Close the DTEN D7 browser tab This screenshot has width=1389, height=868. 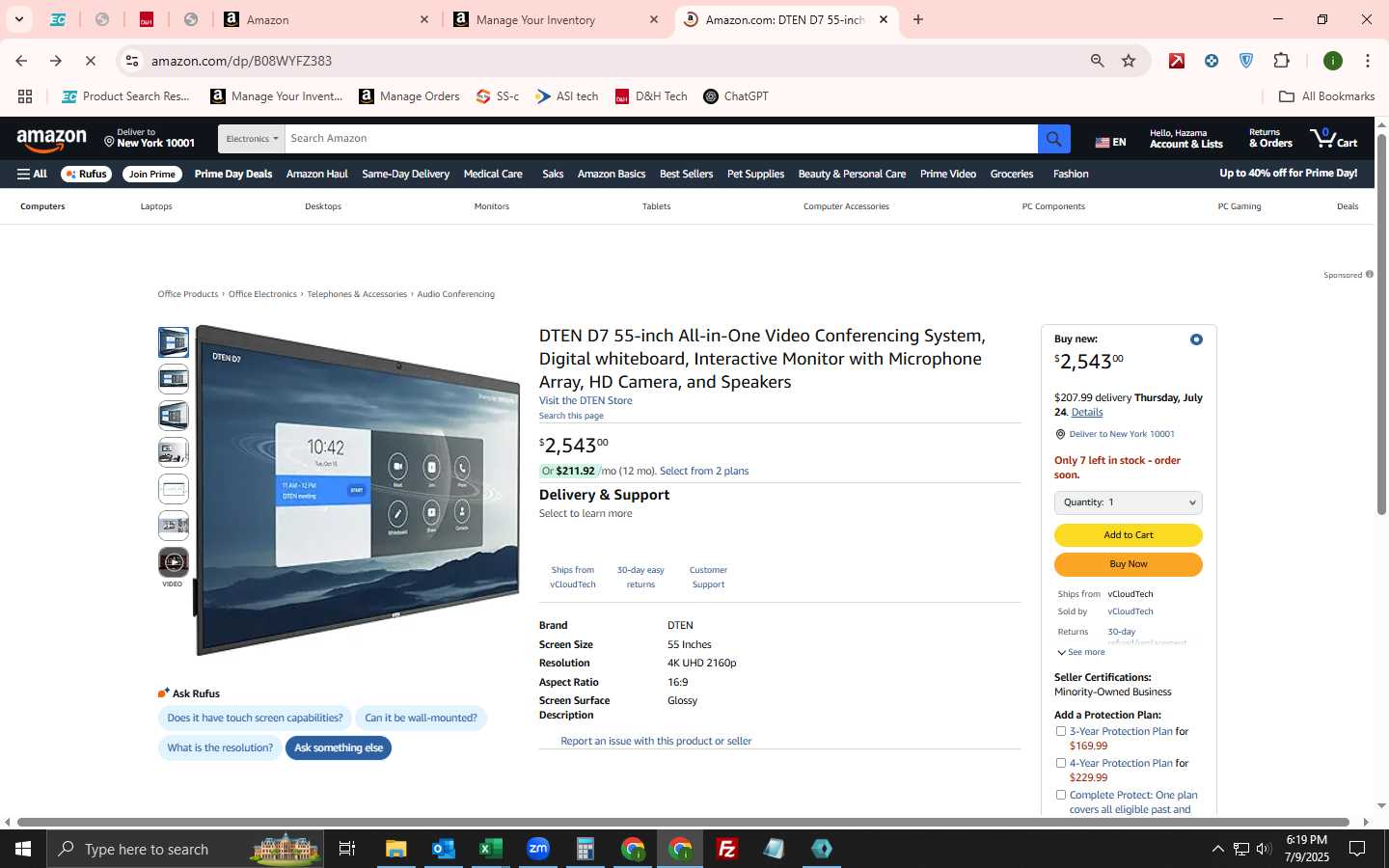point(884,19)
